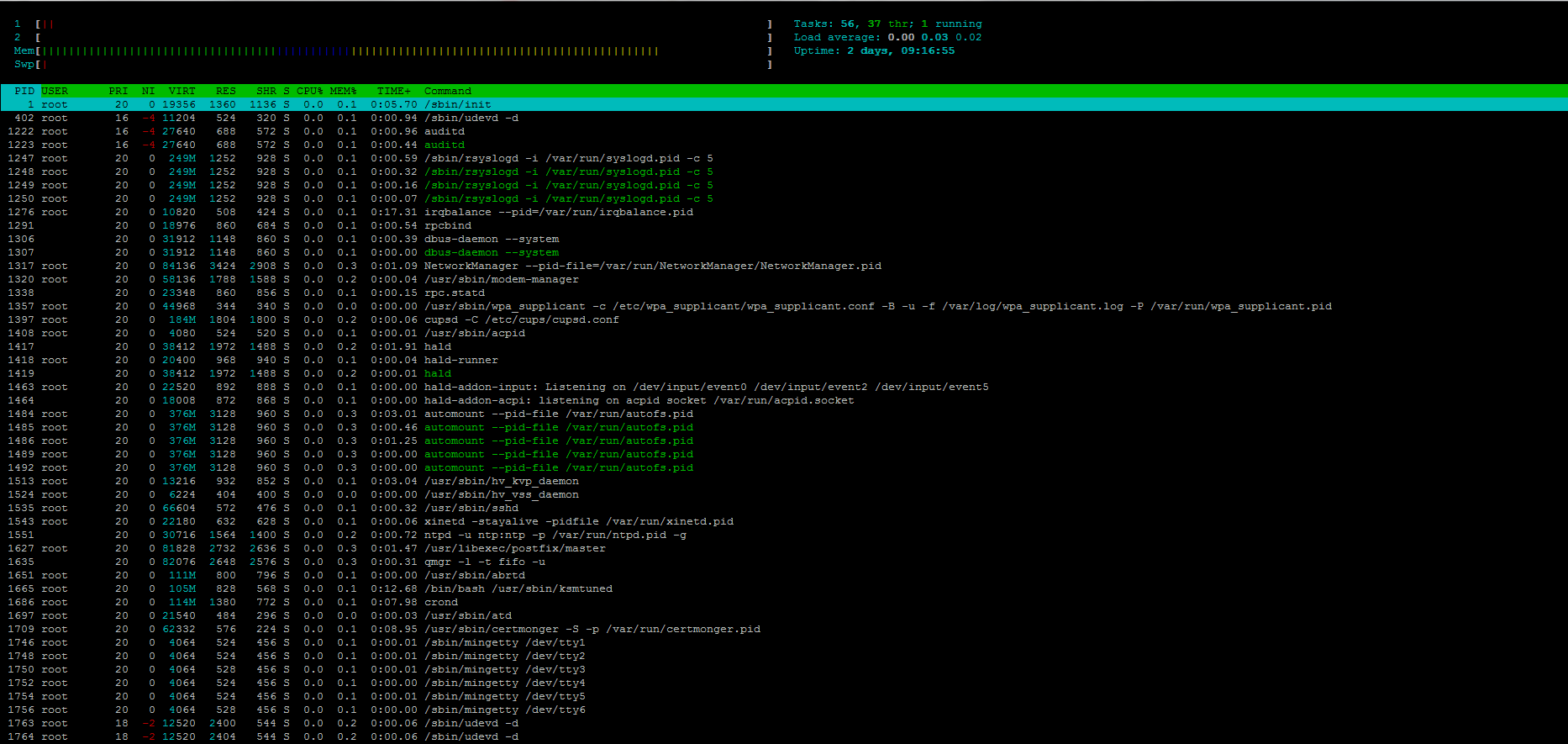Select the hald-addon-acpi process row

784,400
